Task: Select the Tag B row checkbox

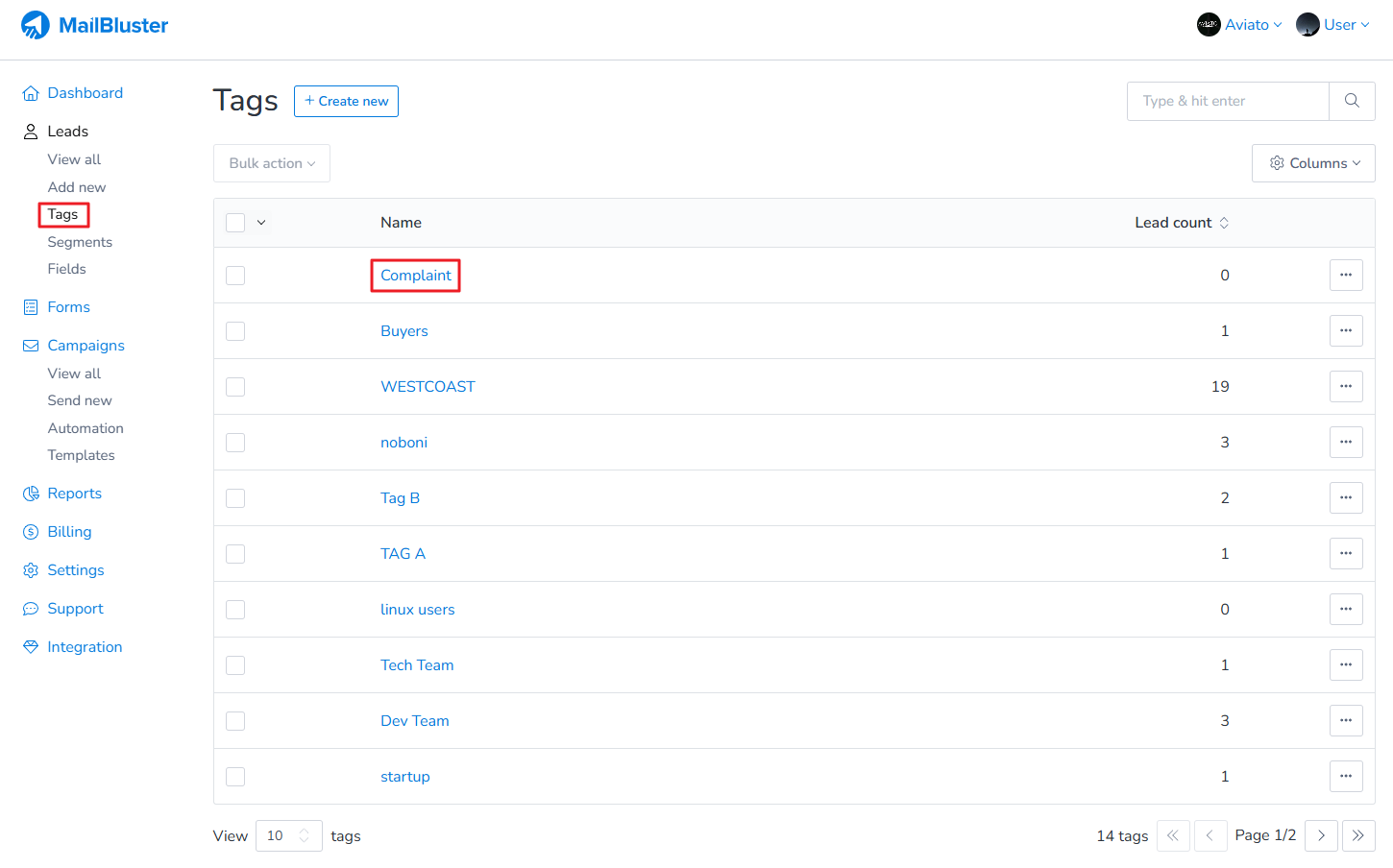Action: [x=235, y=498]
